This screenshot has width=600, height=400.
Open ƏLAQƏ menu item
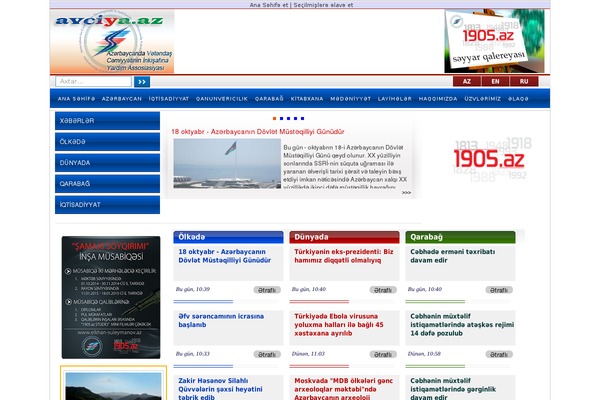point(518,99)
